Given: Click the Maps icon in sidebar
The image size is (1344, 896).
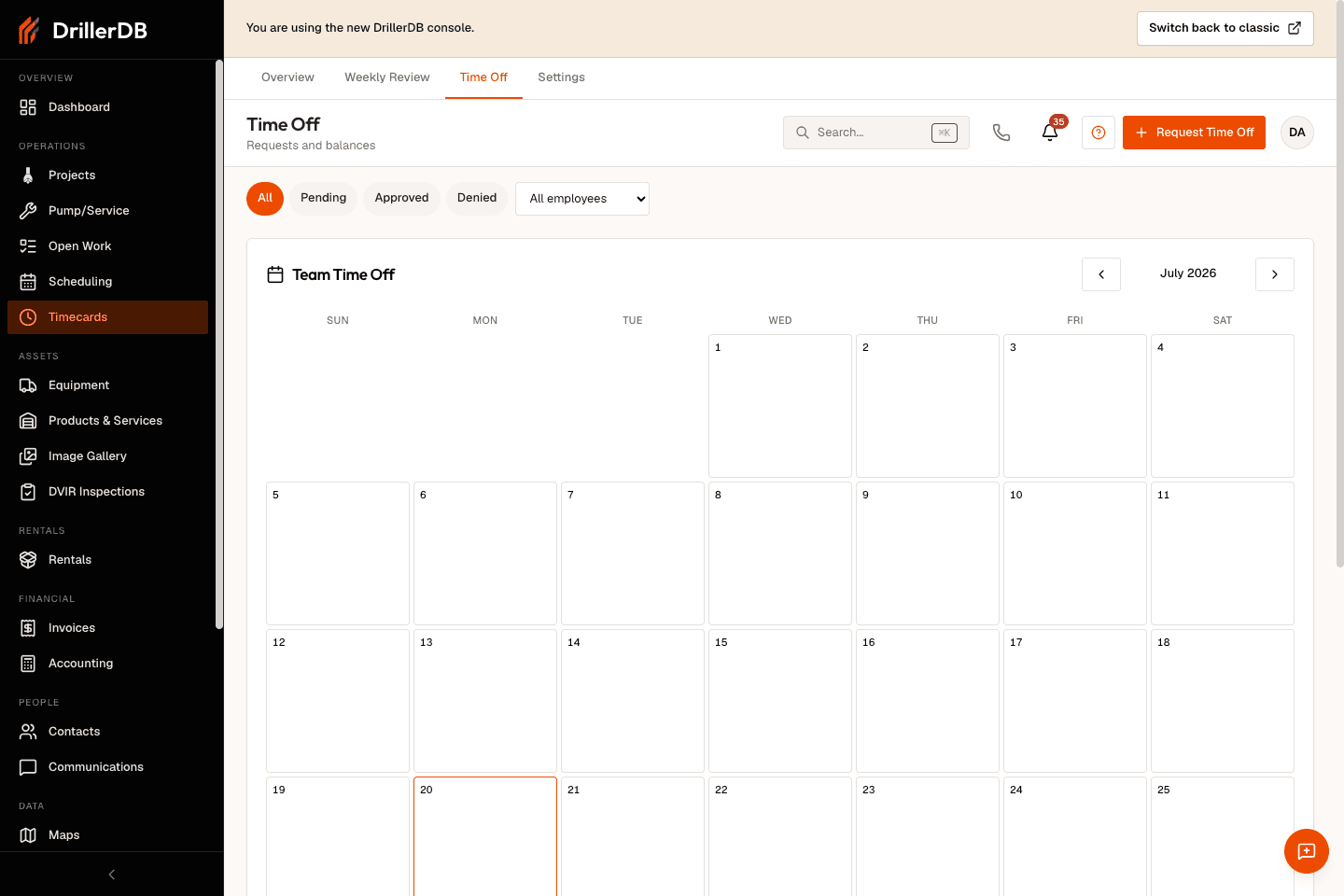Looking at the screenshot, I should (x=28, y=835).
